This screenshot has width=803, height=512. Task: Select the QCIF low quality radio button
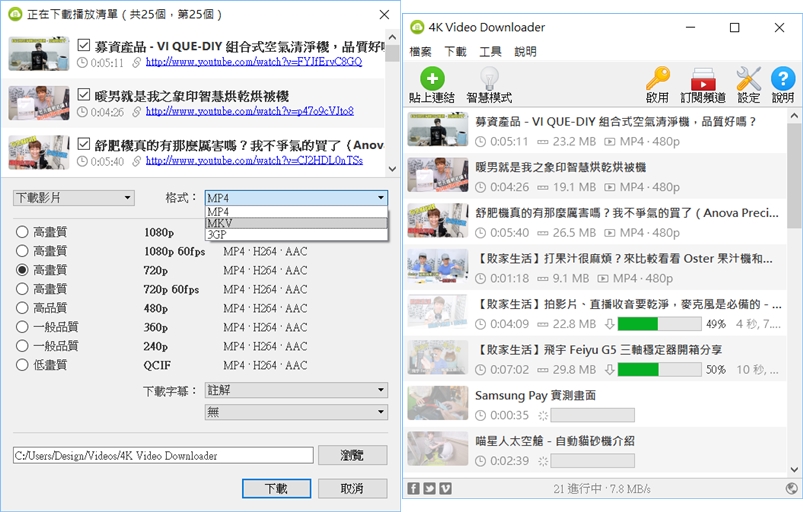coord(22,365)
